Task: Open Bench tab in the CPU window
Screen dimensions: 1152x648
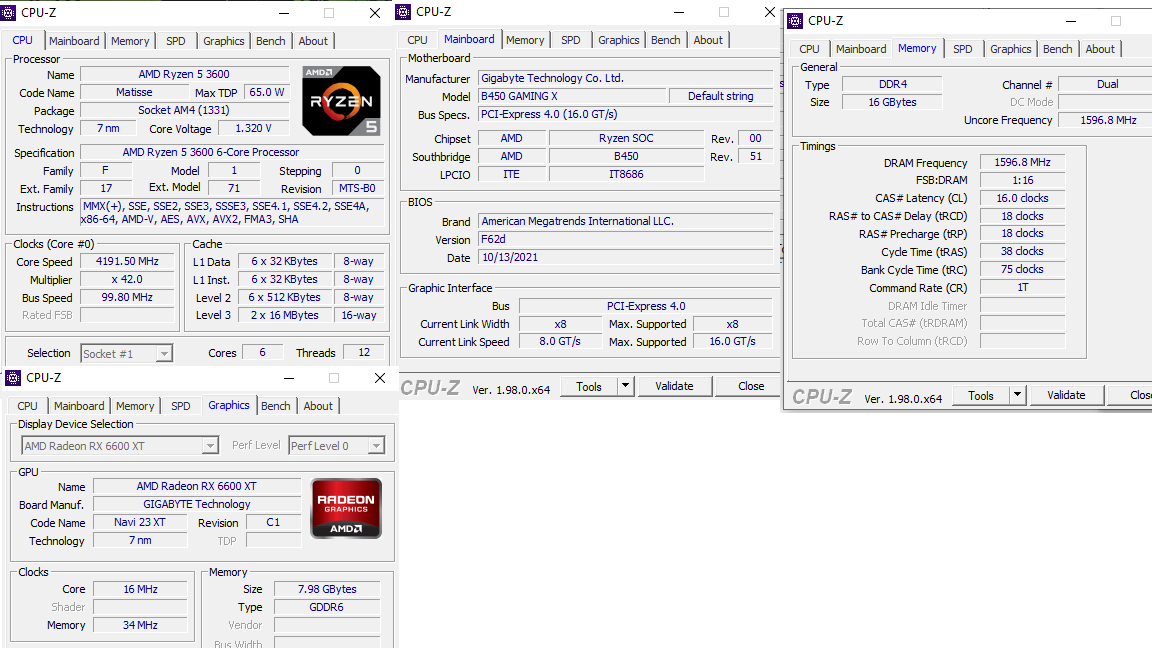Action: tap(270, 41)
